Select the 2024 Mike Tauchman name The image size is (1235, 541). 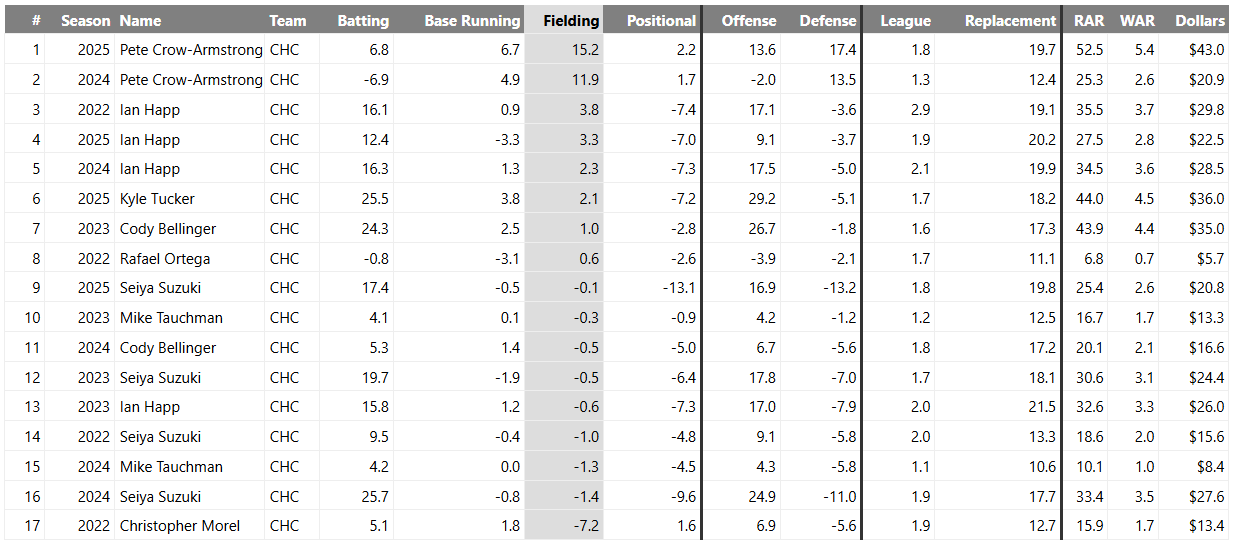[x=171, y=467]
